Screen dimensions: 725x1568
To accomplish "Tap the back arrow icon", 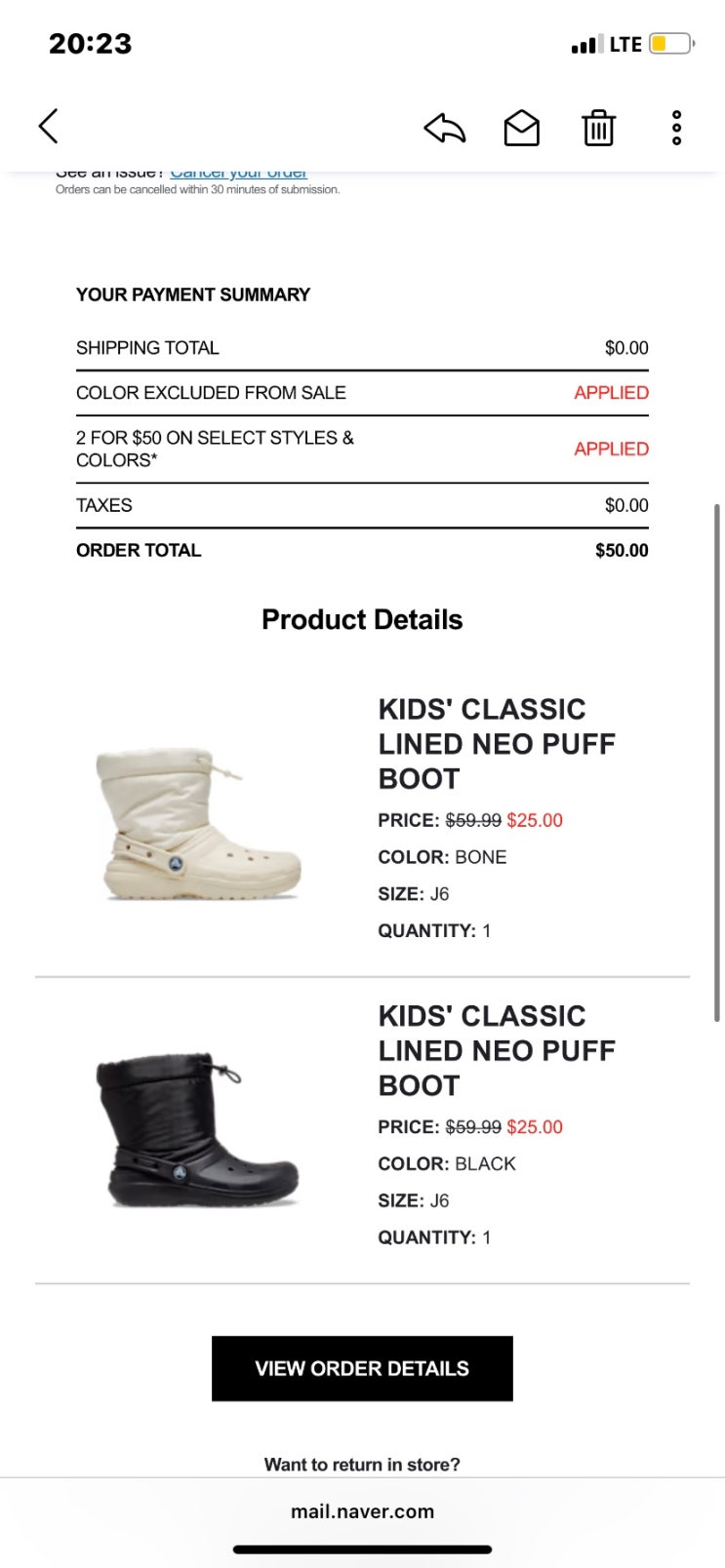I will tap(49, 127).
